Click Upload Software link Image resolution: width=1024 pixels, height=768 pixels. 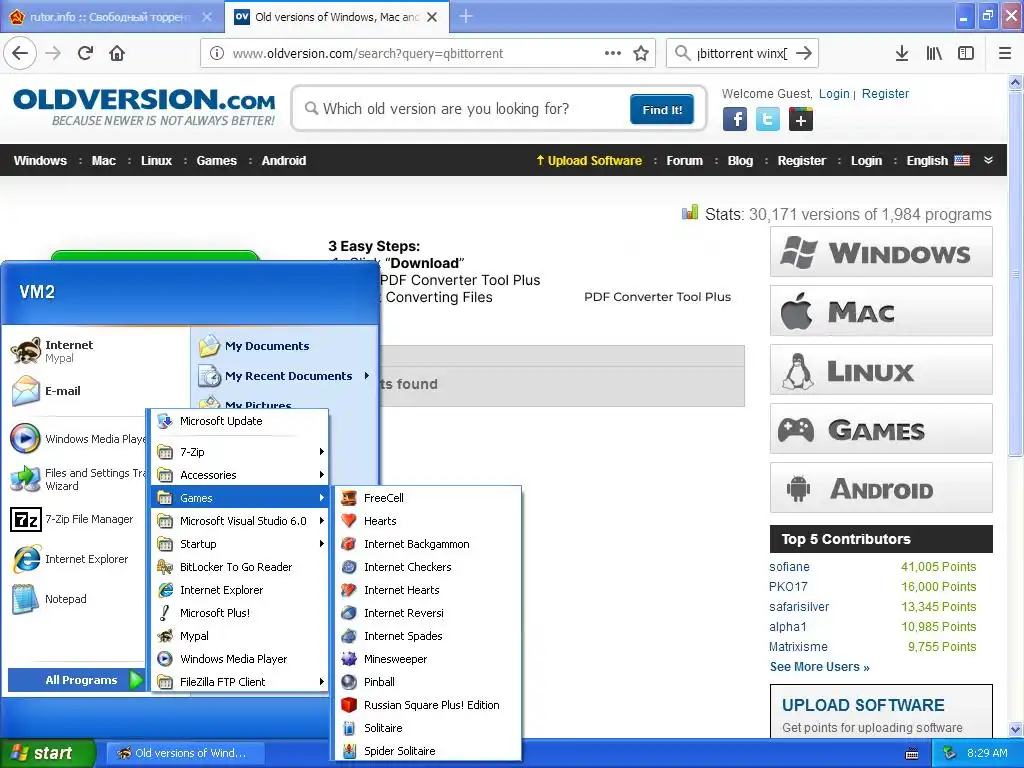pos(589,161)
